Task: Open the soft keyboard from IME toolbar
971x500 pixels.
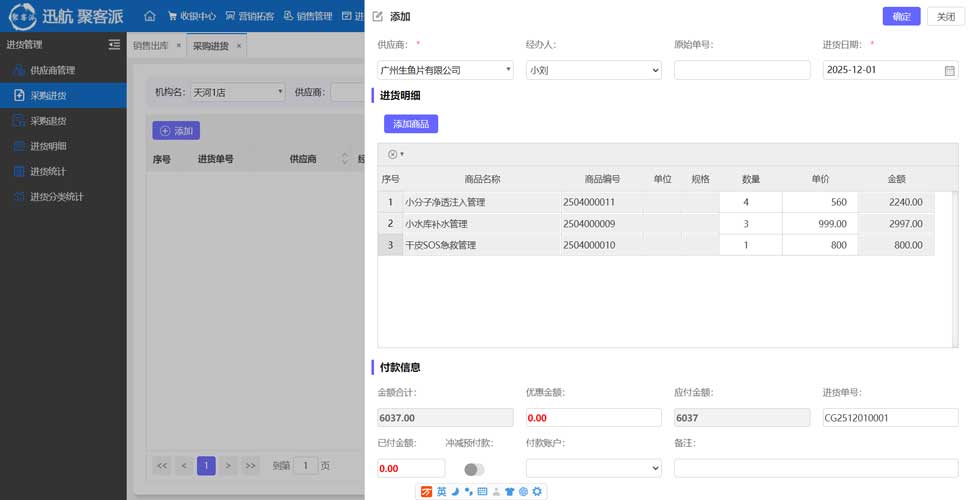Action: coord(482,491)
